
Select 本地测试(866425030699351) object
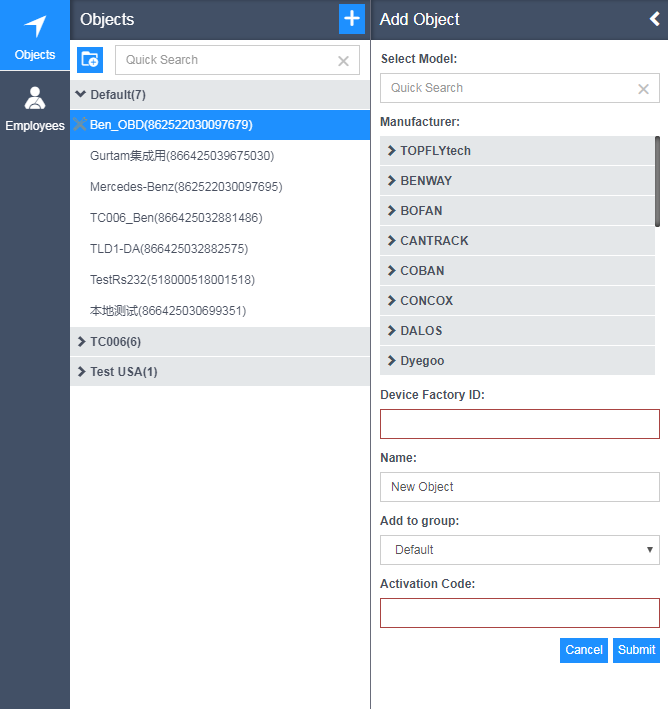pos(220,311)
